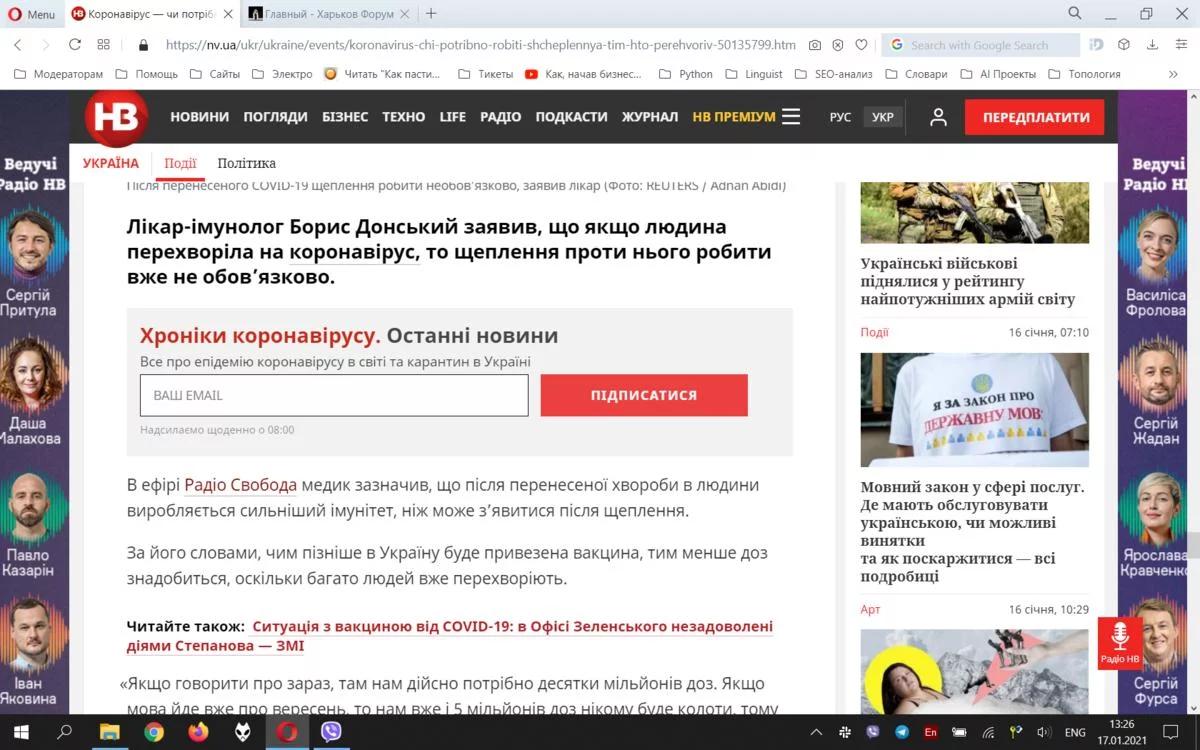This screenshot has width=1200, height=750.
Task: Open the Модераторам bookmarks folder
Action: pyautogui.click(x=58, y=74)
